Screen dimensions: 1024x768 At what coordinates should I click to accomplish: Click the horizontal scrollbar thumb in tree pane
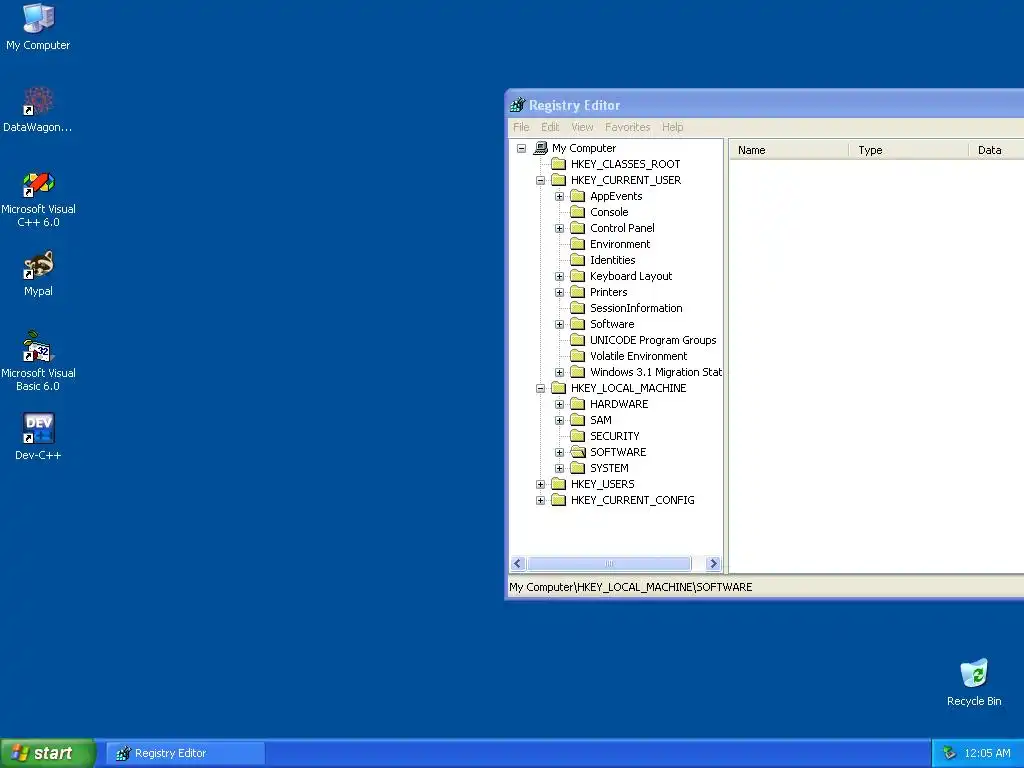(609, 564)
